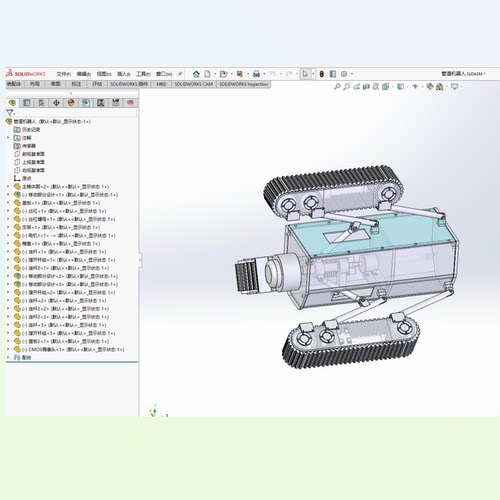500x500 pixels.
Task: Click the SOLIDWORKS logo
Action: click(26, 74)
